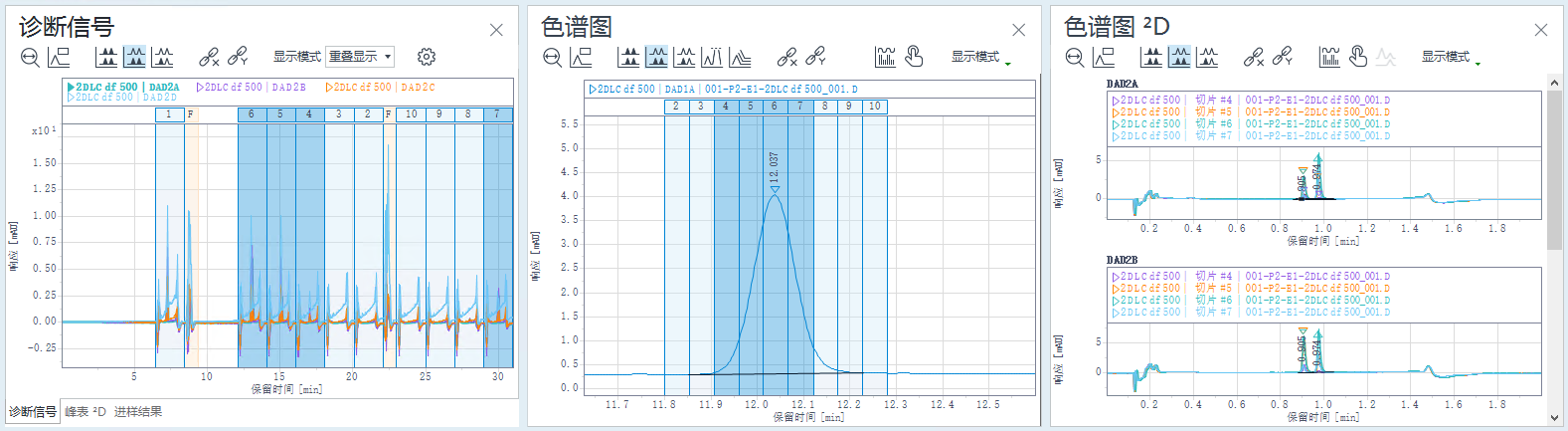1568x431 pixels.
Task: Select dashed-peaks display icon in middle 色谱图
Action: point(685,57)
